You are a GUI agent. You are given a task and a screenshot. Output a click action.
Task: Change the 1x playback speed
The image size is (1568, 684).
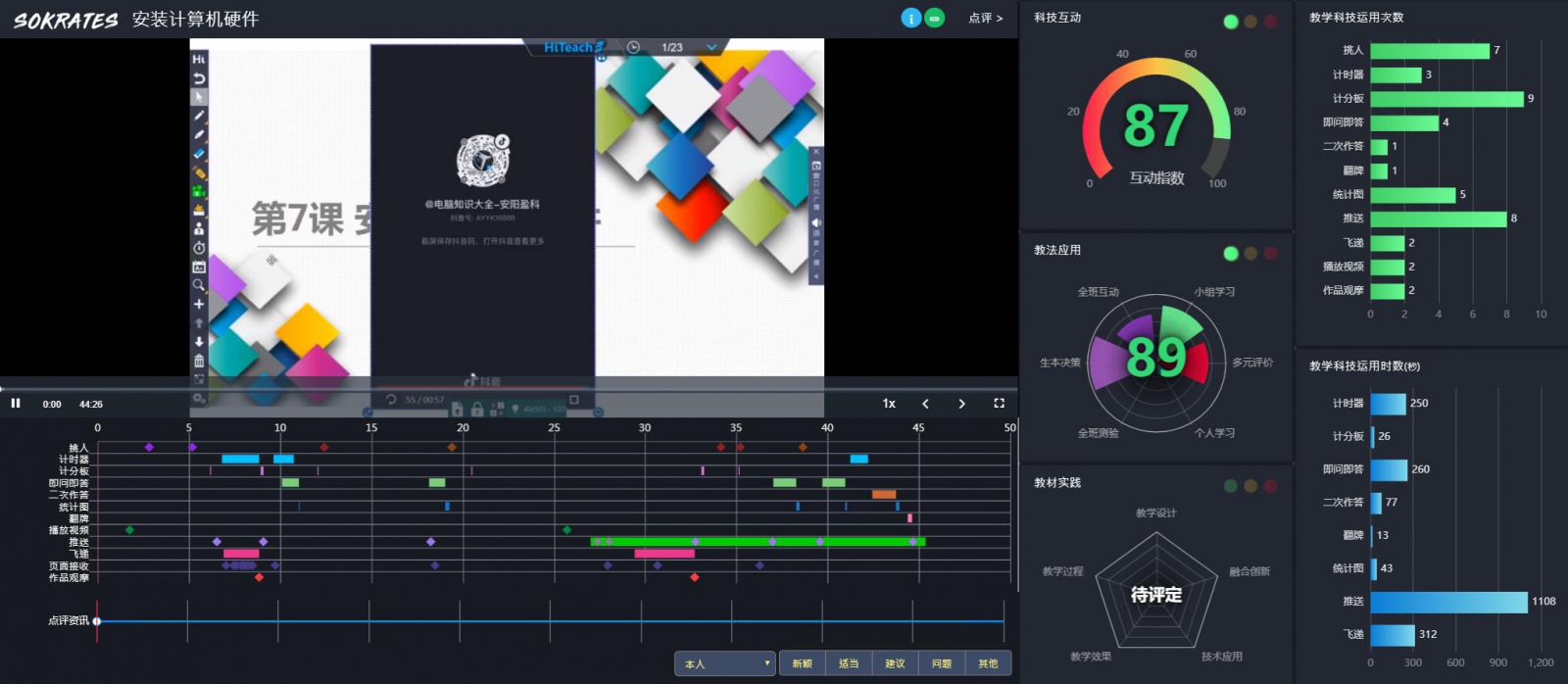point(889,403)
